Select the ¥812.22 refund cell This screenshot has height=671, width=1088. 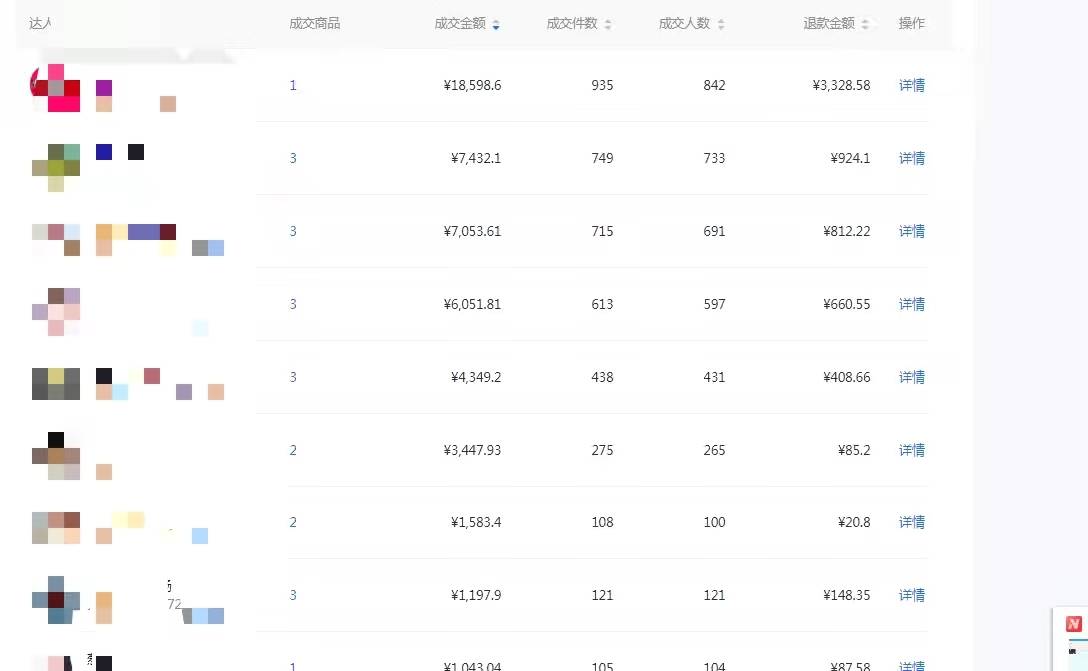[847, 231]
